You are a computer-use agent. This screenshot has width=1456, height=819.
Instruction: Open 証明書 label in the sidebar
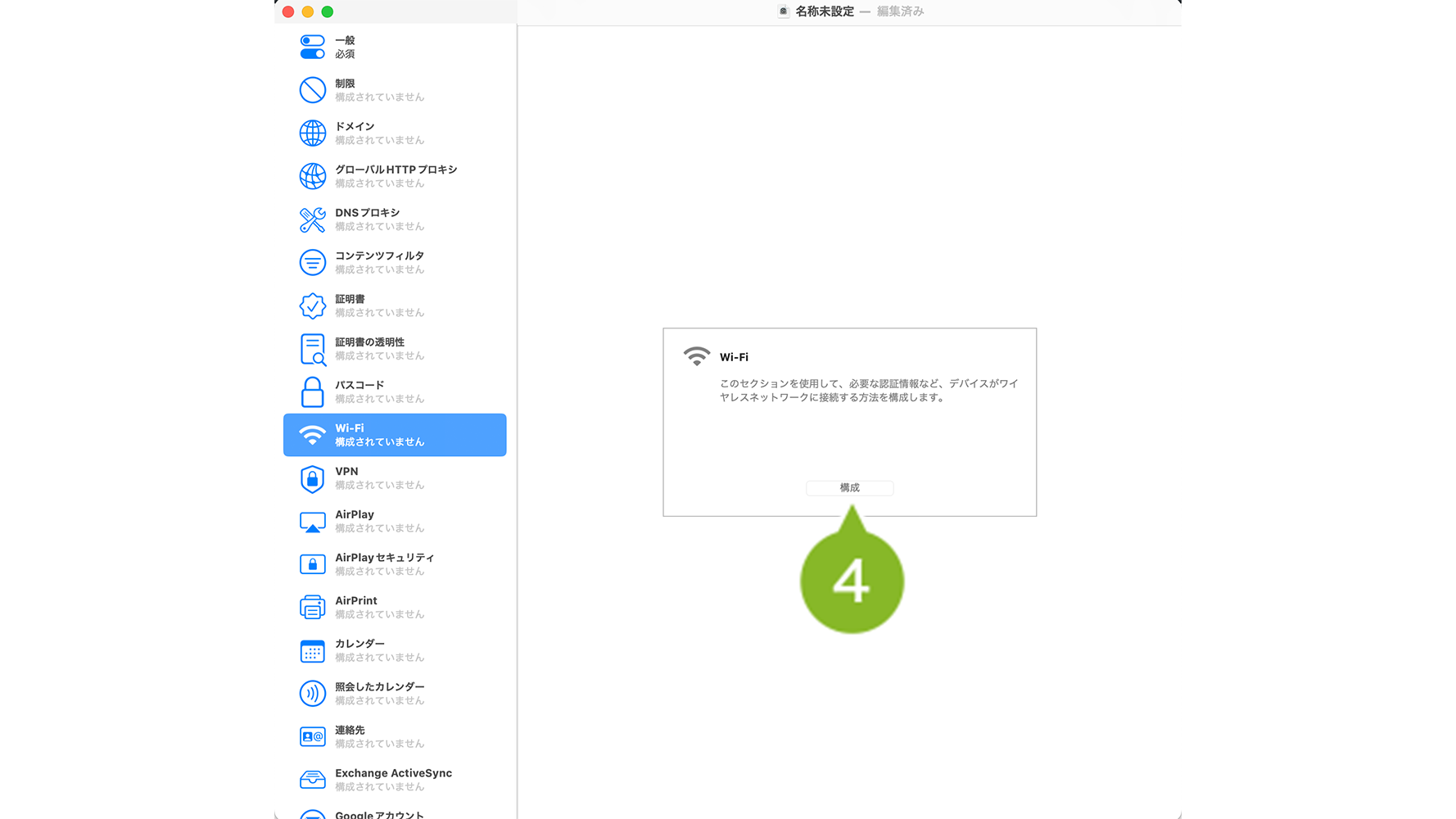point(350,299)
